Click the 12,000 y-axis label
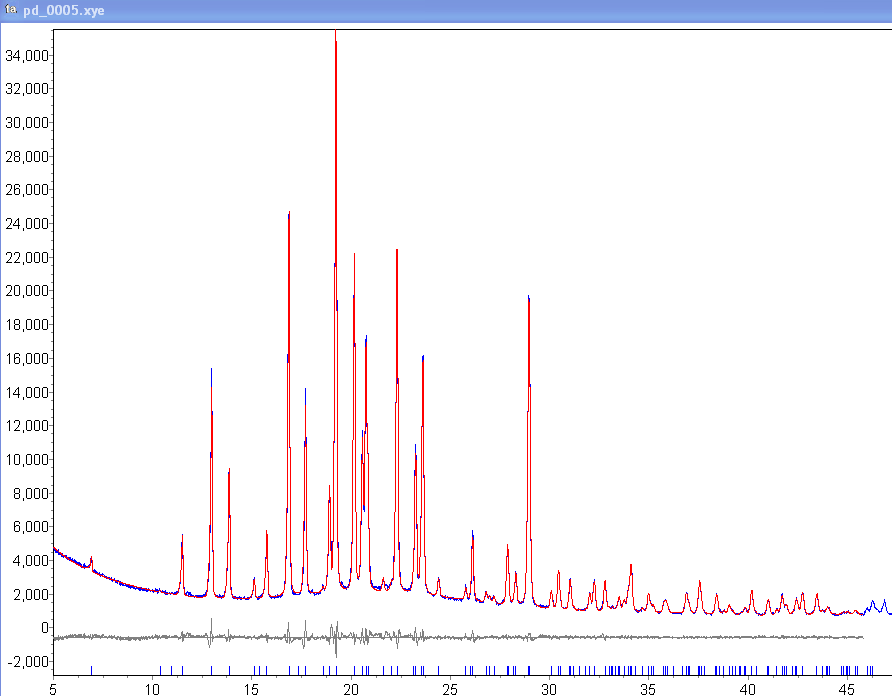This screenshot has width=892, height=696. 27,426
